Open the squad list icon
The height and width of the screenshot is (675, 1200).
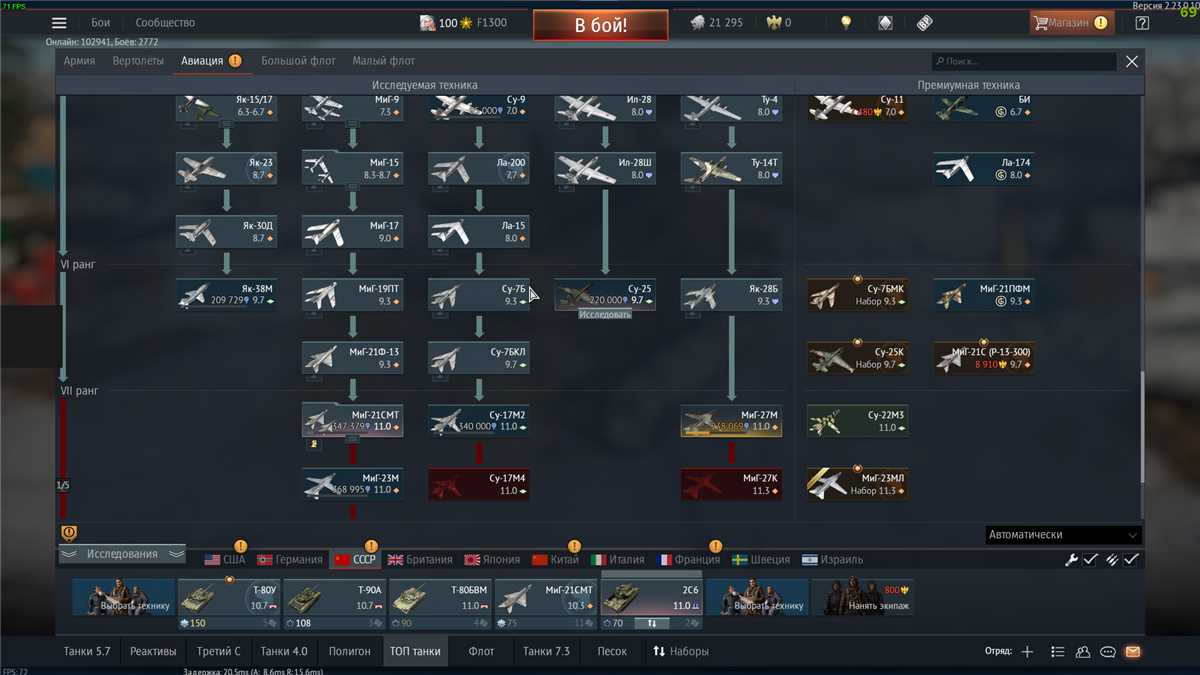(x=1058, y=652)
